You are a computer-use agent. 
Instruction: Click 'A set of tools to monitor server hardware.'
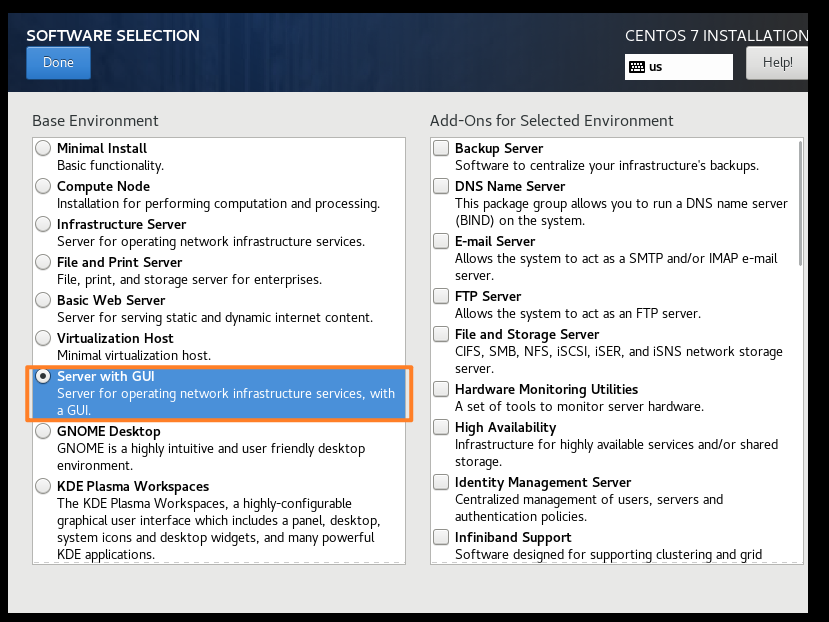click(x=579, y=407)
